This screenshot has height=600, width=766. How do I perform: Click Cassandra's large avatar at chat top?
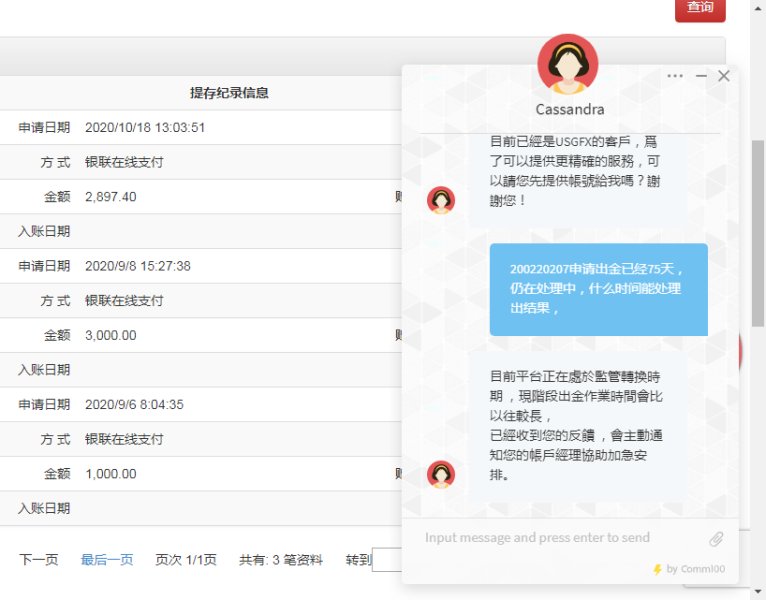(568, 65)
